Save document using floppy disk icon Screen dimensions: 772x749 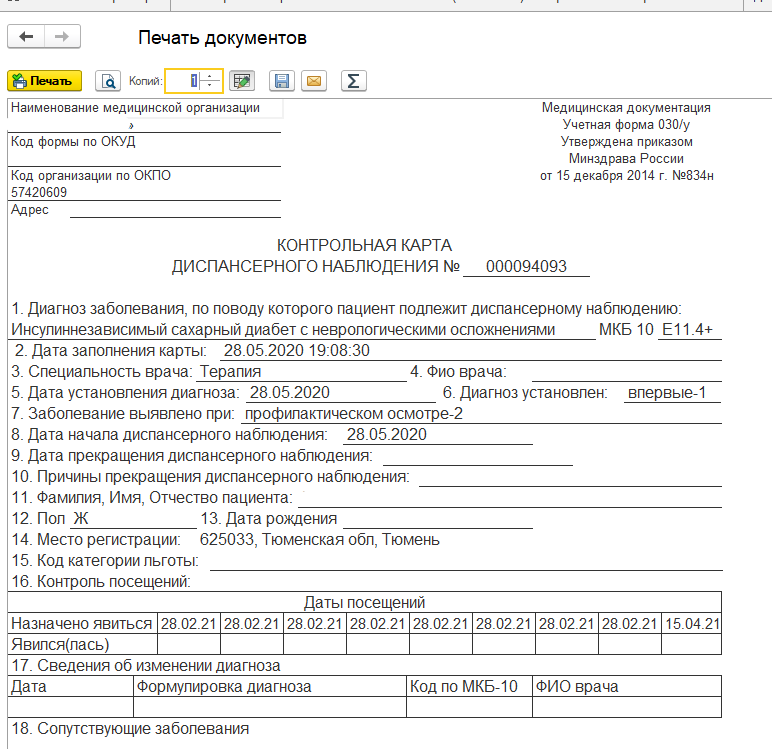click(282, 81)
